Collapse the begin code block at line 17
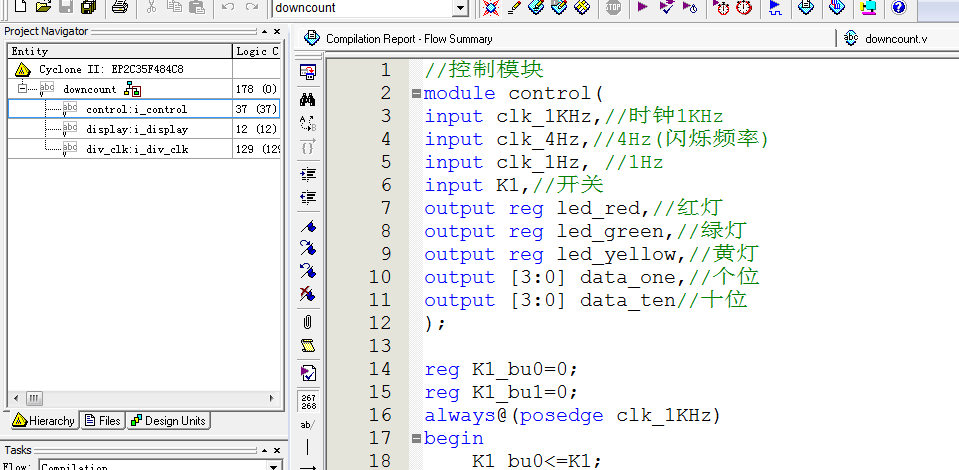This screenshot has width=959, height=470. [x=417, y=438]
